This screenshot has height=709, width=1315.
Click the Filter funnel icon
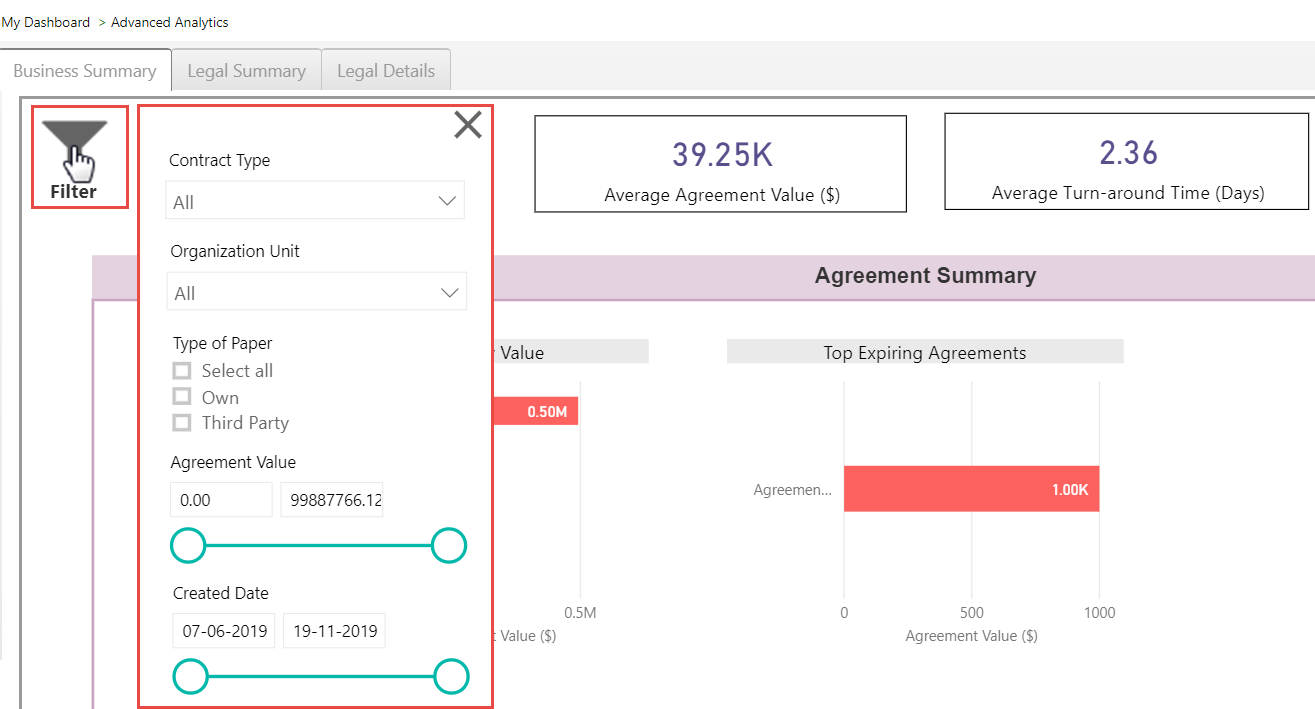[76, 148]
